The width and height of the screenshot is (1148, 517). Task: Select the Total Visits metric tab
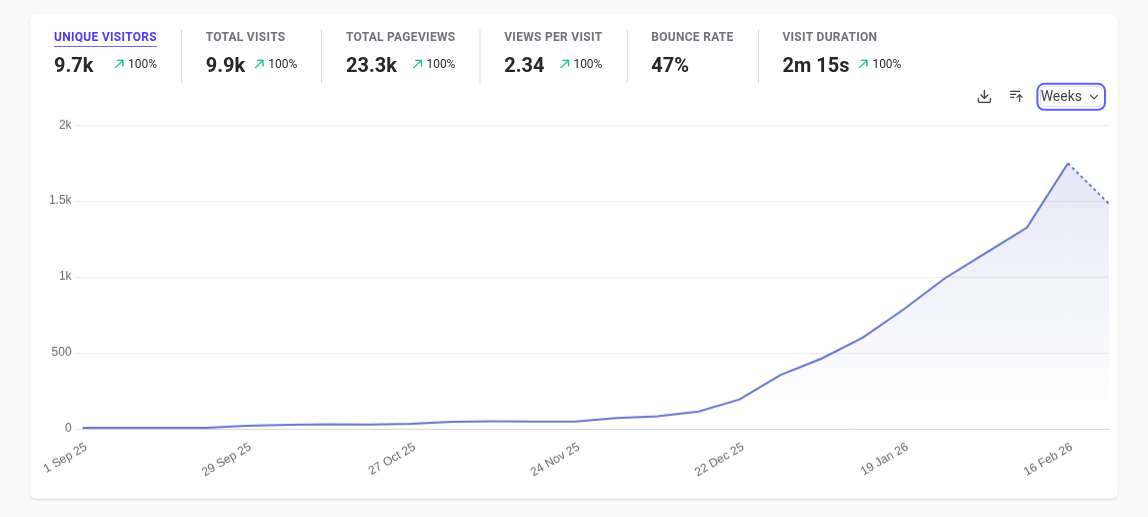click(245, 37)
